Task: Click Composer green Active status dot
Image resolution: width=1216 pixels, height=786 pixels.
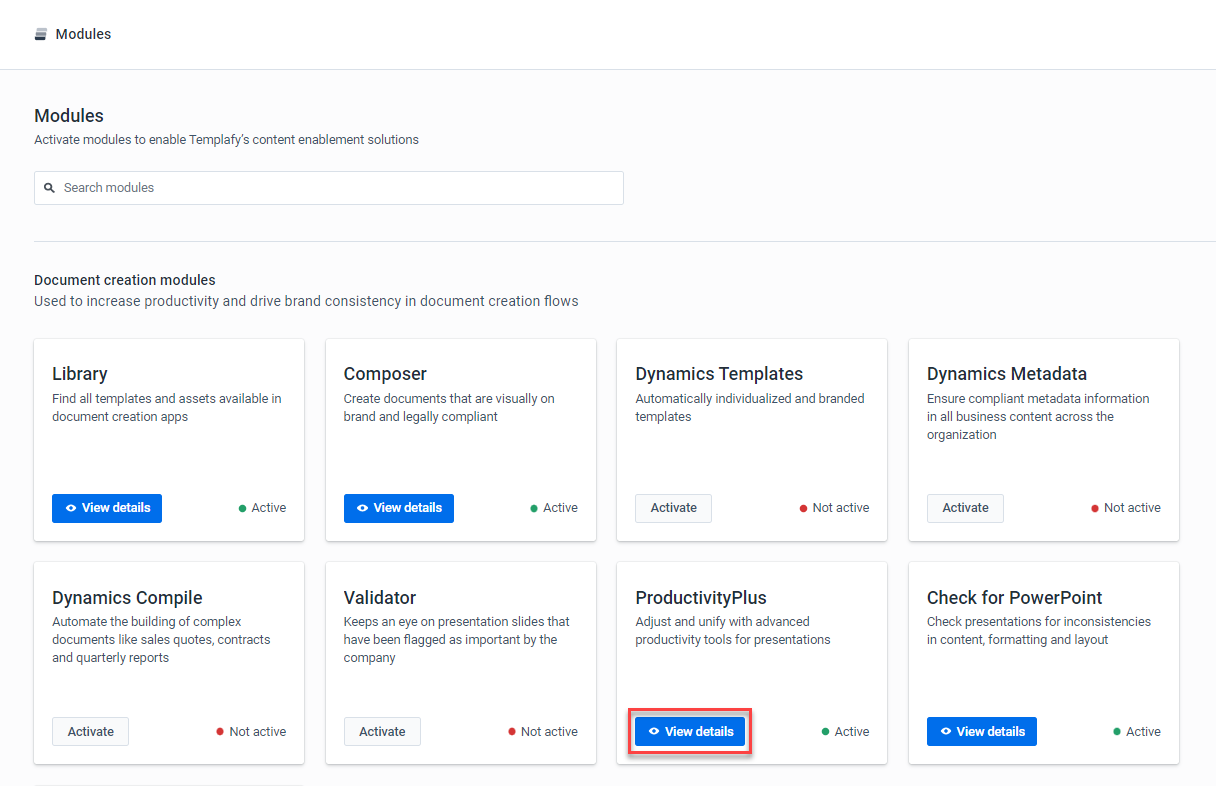Action: pos(534,508)
